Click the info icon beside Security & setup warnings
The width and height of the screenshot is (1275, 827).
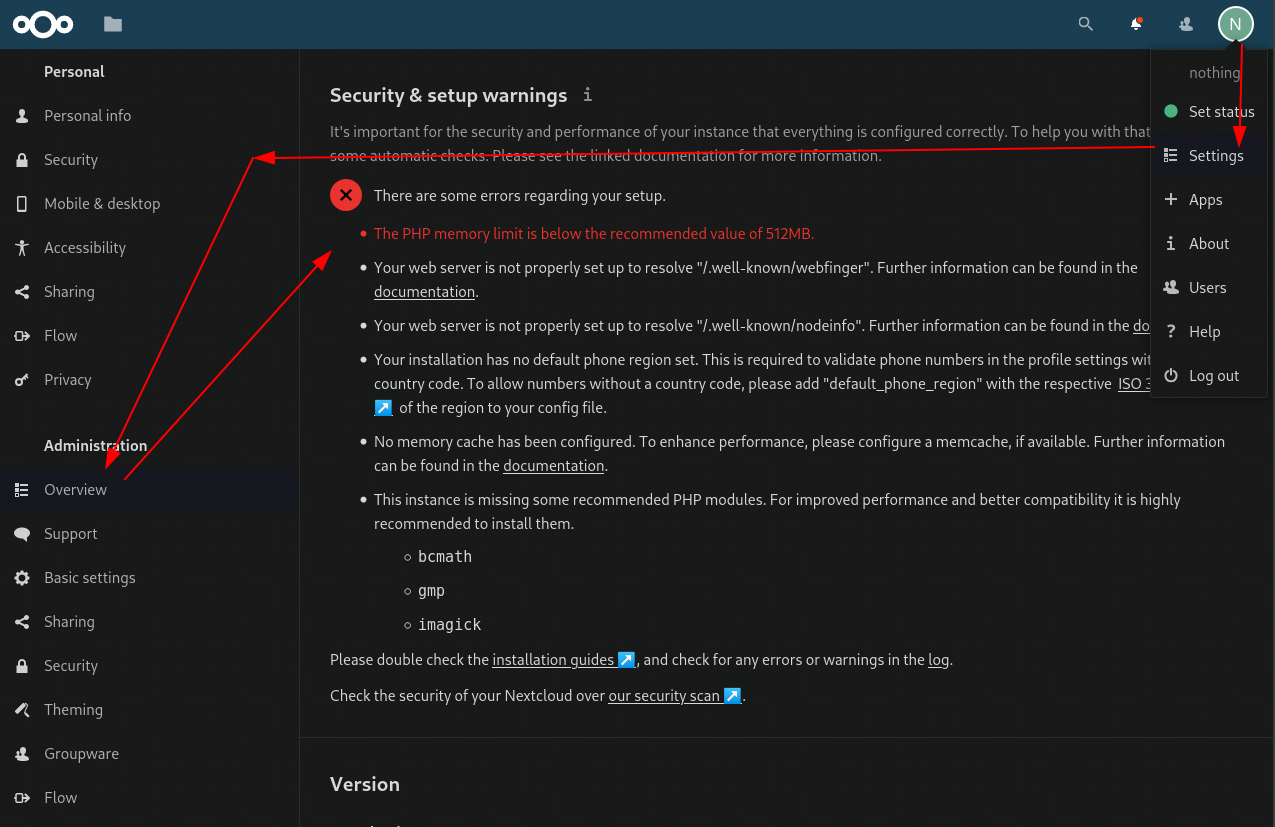click(x=587, y=95)
